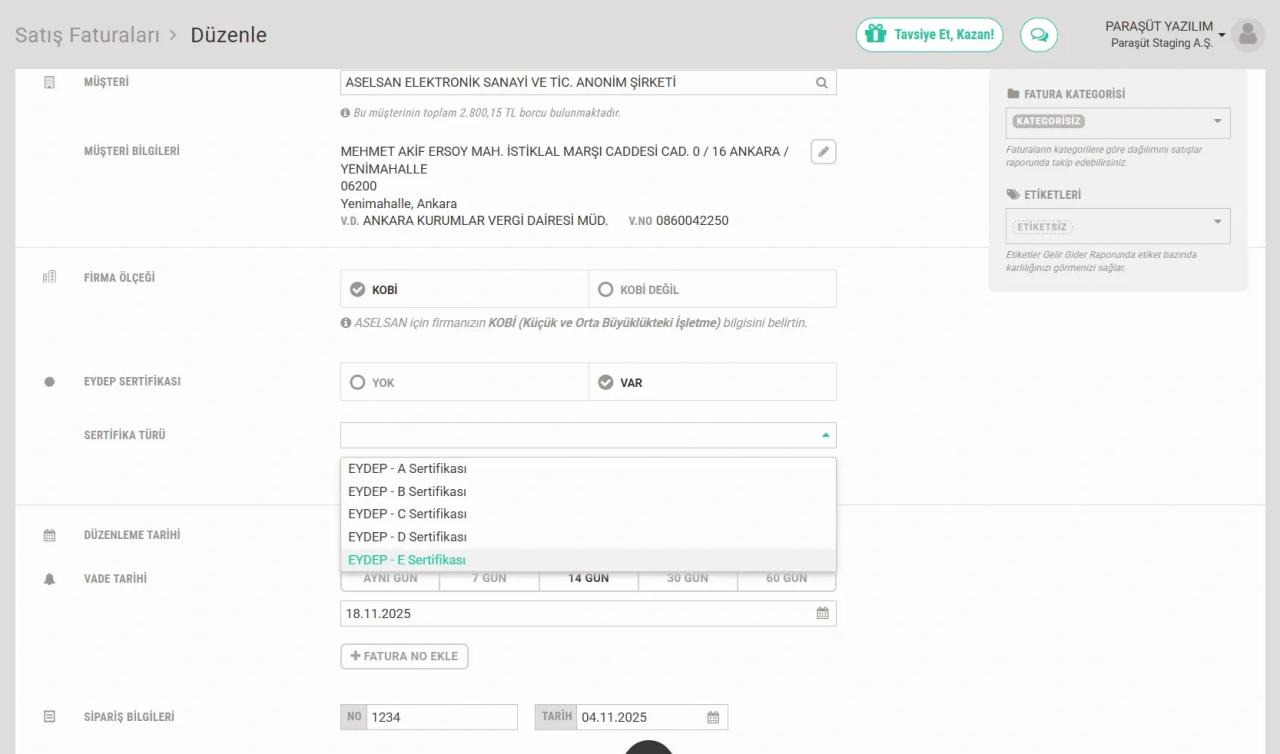Open calendar icon in Sipariş Tarih field

[x=713, y=717]
